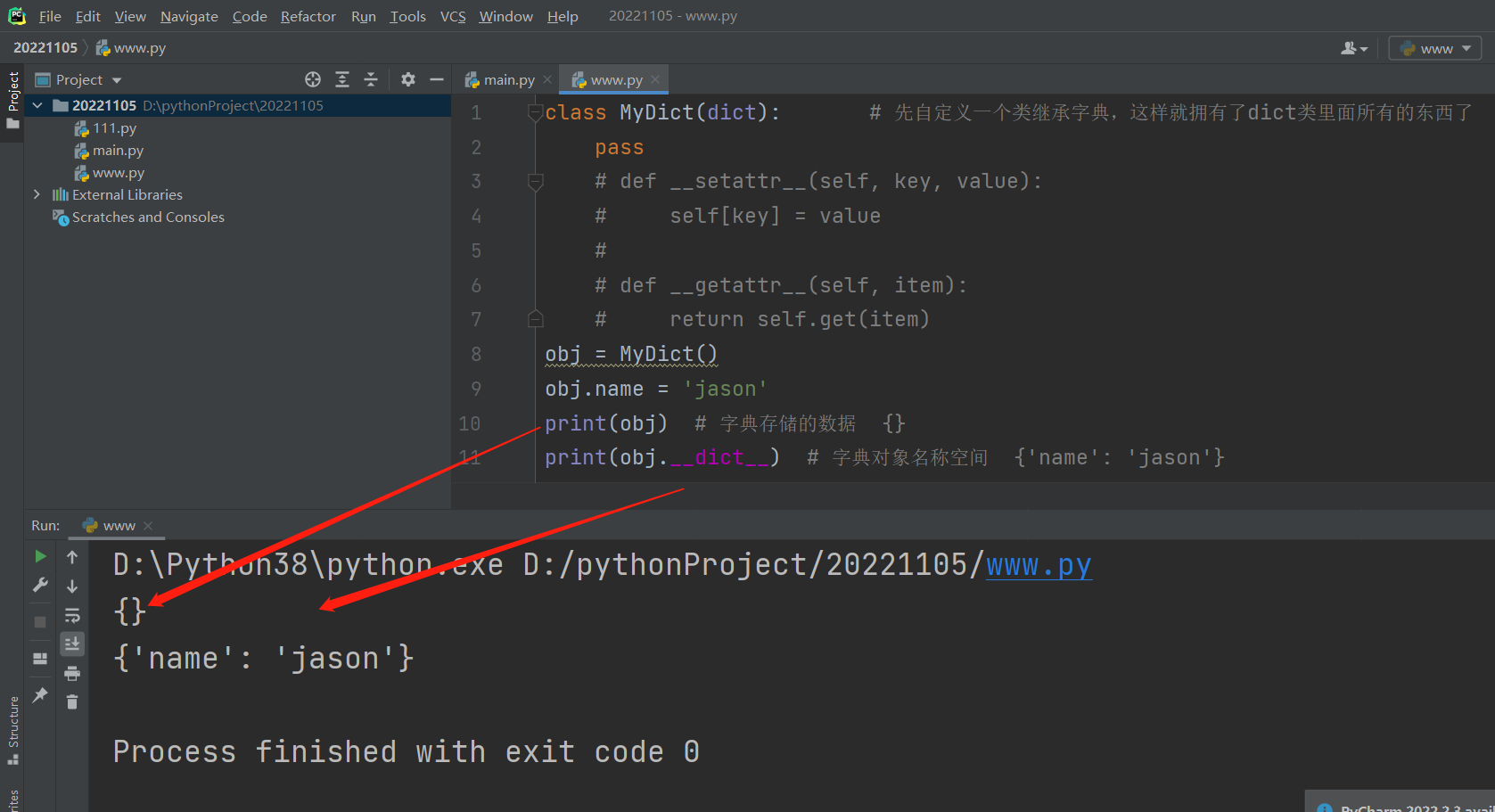Open the Navigate menu
Image resolution: width=1495 pixels, height=812 pixels.
click(x=189, y=16)
